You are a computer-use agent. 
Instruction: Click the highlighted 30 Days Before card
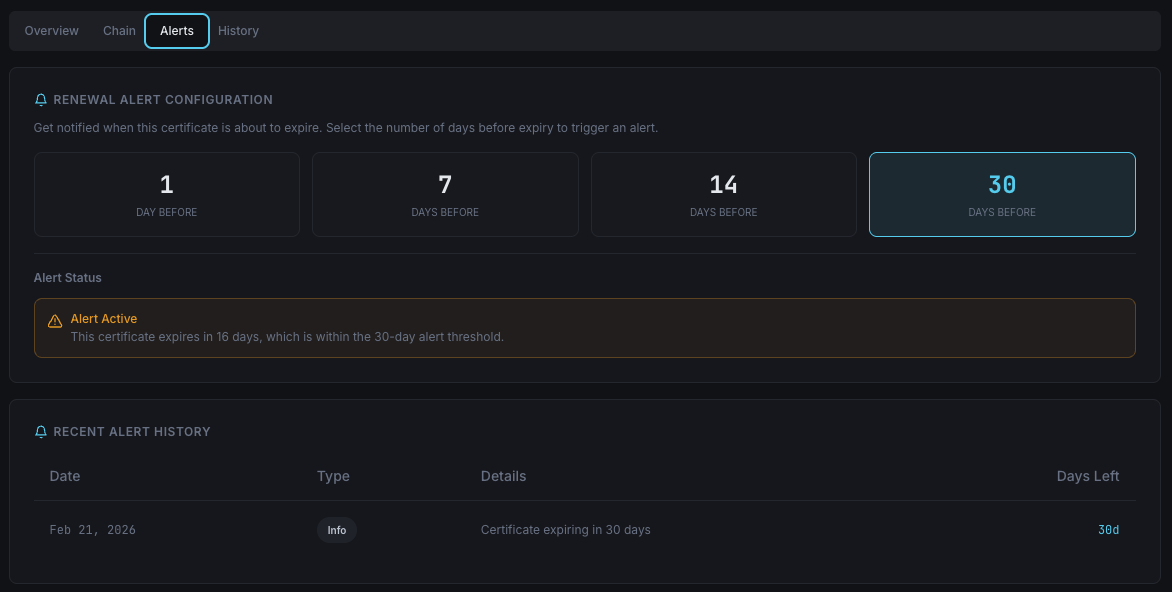coord(1002,194)
